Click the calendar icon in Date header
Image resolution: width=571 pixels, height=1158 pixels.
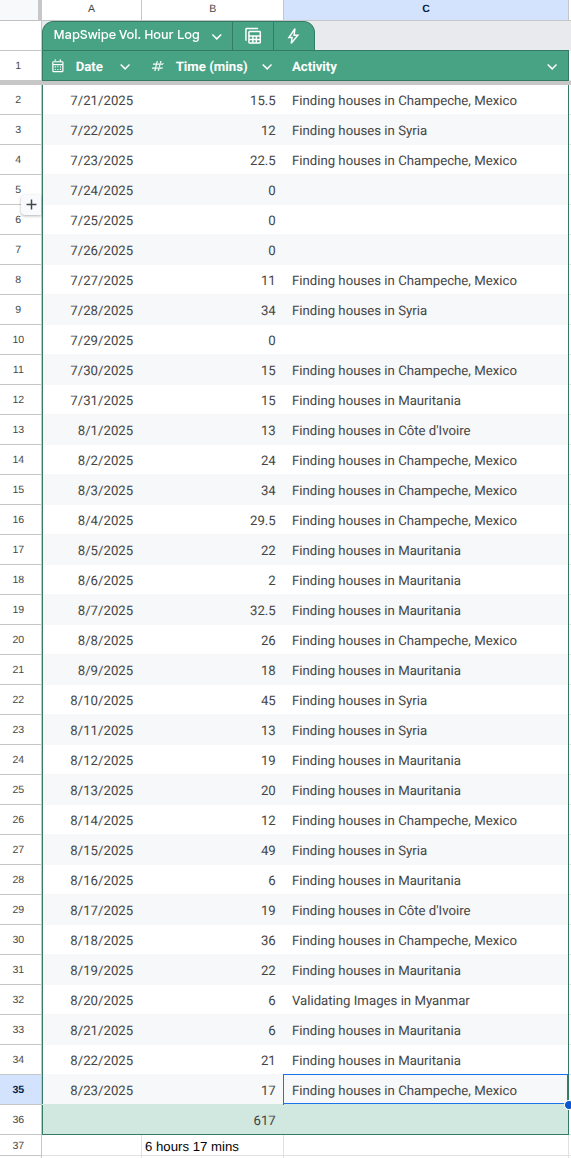pos(58,66)
